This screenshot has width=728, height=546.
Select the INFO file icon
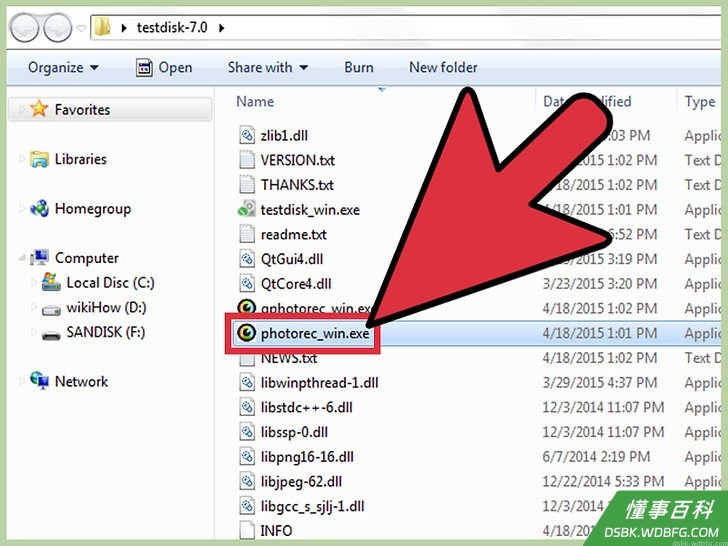click(247, 530)
